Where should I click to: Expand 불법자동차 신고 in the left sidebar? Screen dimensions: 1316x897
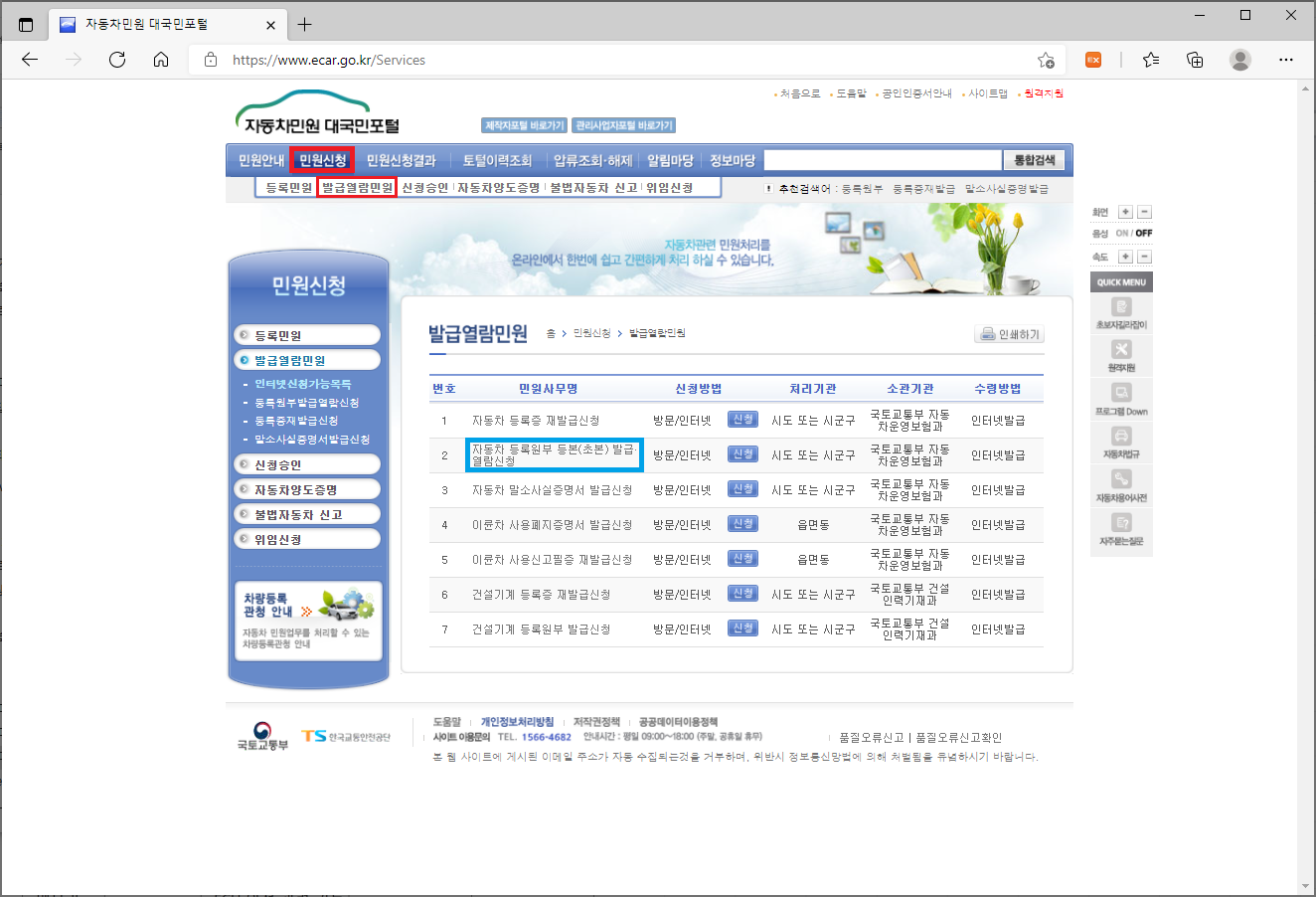[307, 514]
